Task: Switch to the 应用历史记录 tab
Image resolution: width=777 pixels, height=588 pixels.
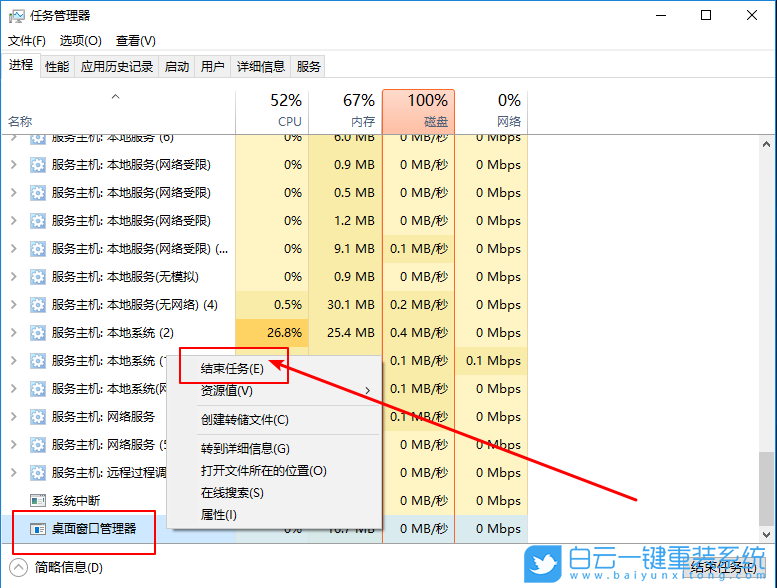Action: (x=117, y=66)
